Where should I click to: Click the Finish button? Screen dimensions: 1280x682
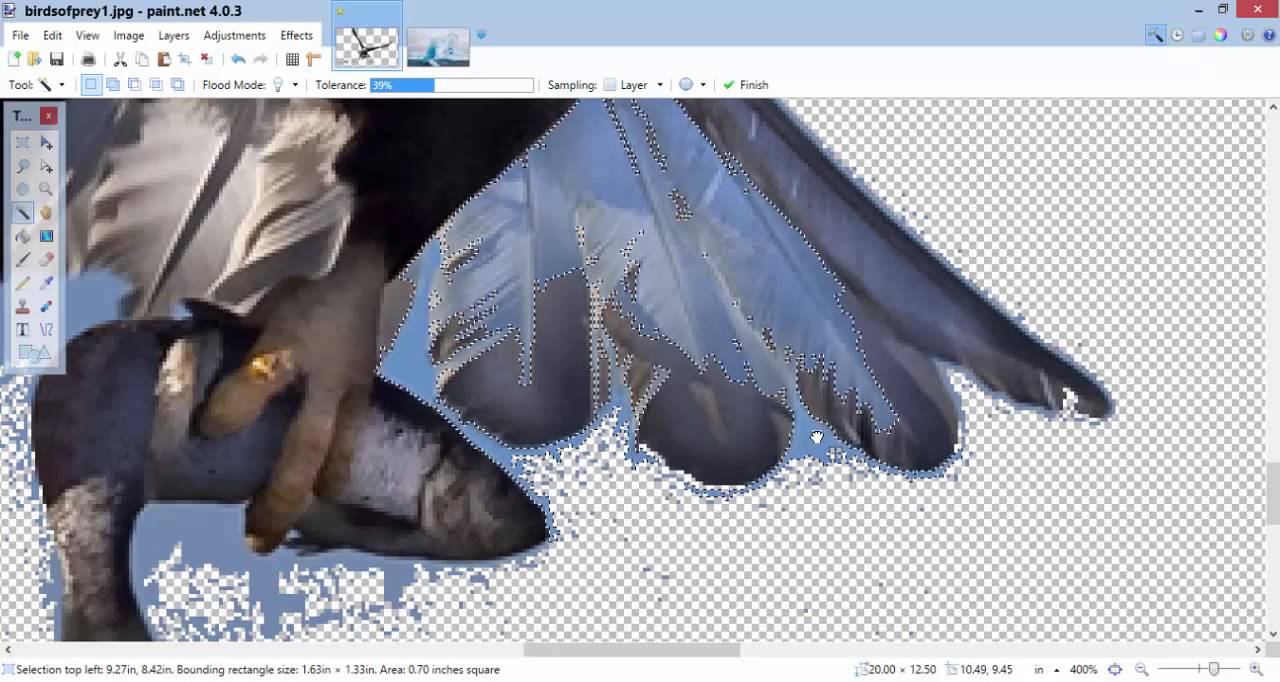pos(745,85)
